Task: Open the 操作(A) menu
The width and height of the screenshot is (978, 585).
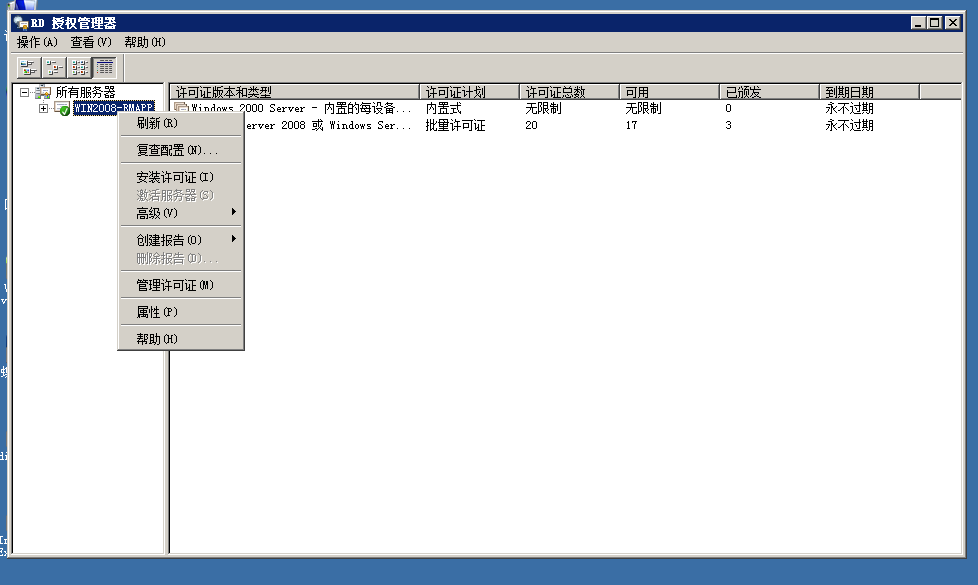Action: (37, 42)
